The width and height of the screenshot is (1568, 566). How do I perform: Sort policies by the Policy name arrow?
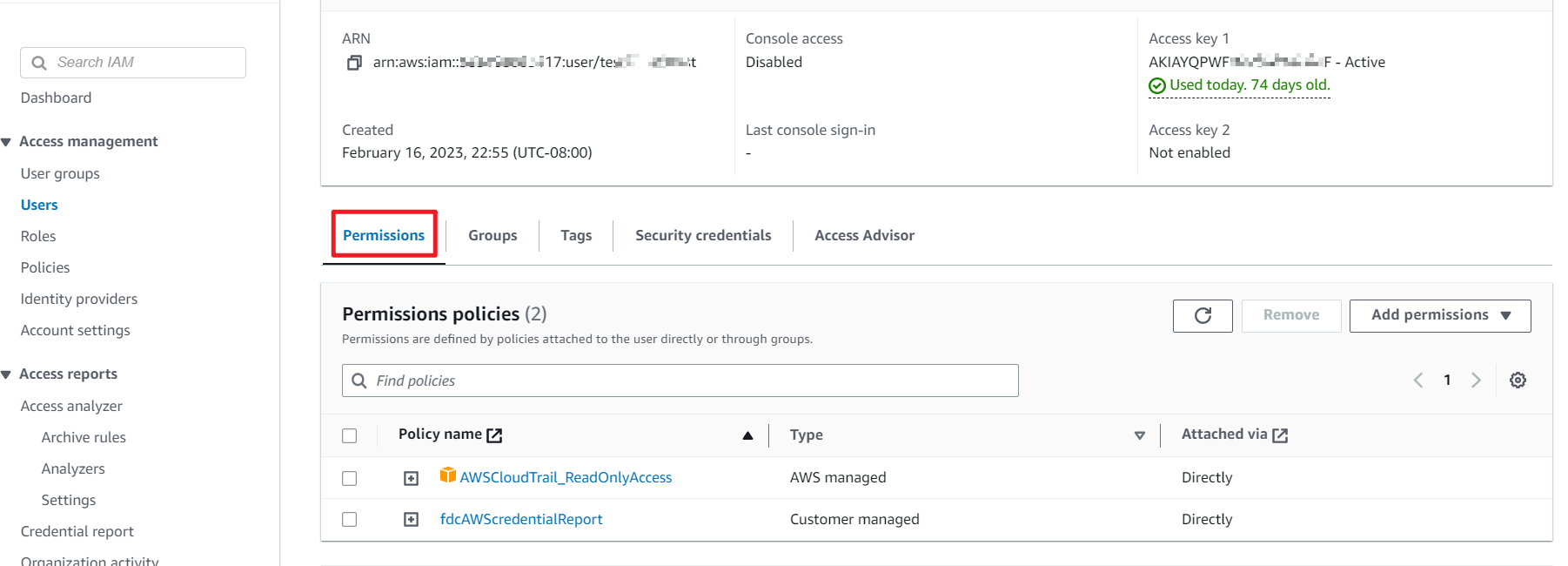[x=747, y=435]
